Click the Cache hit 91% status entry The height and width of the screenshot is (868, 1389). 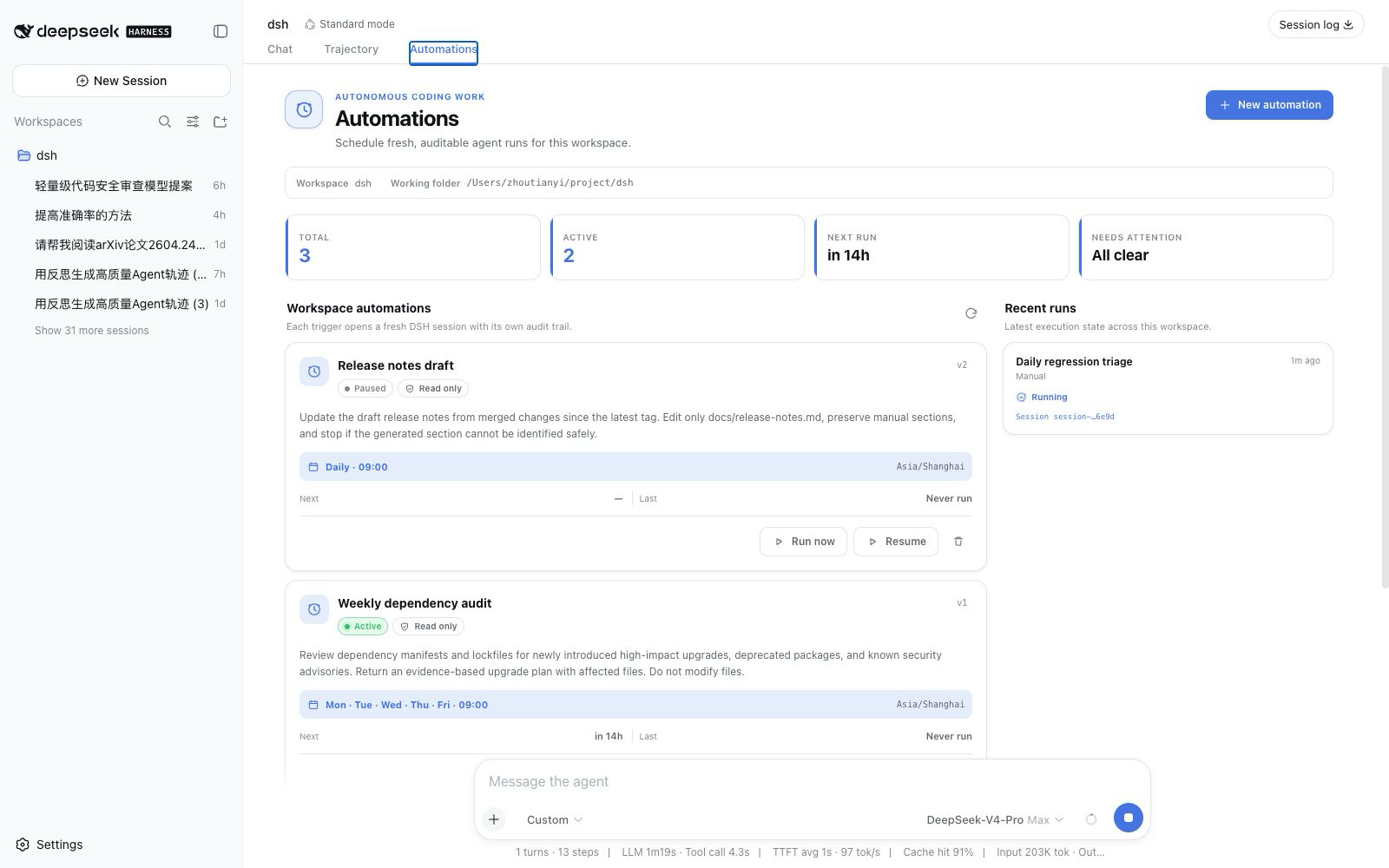[x=938, y=852]
